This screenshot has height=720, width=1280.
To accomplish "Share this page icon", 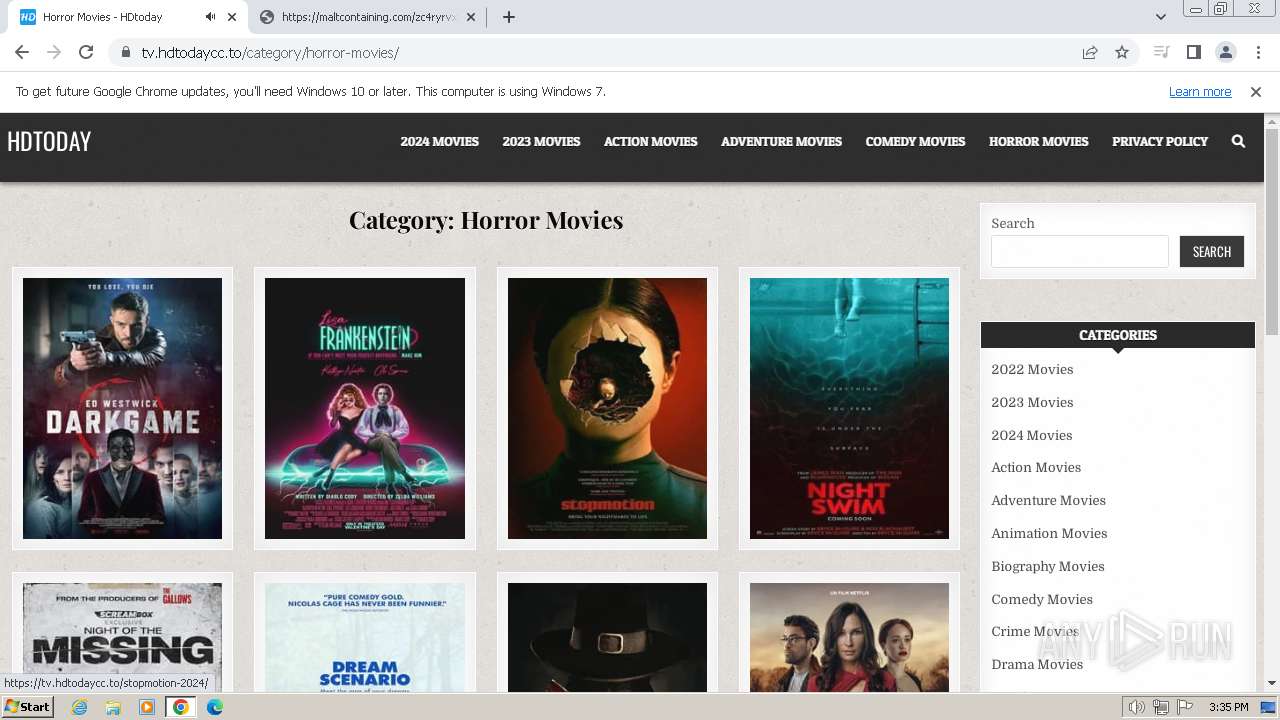I will click(1090, 53).
